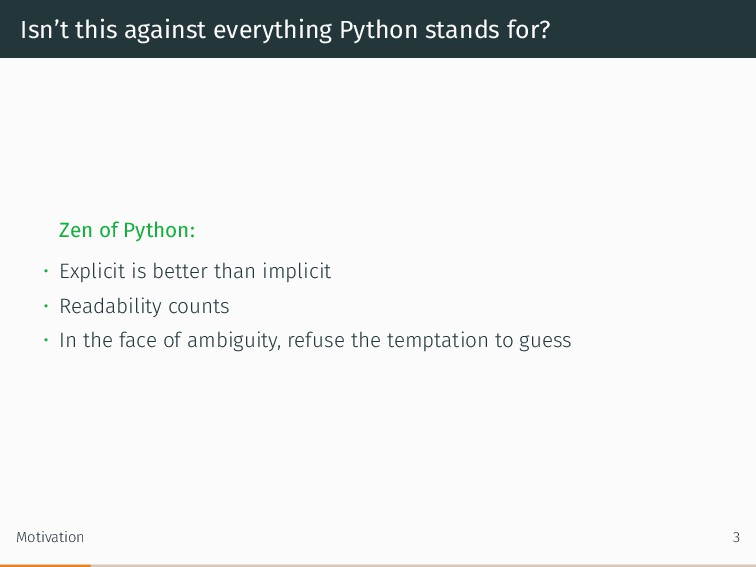Click the orange filled part of progress bar
Screen dimensions: 756x567
coord(45,566)
